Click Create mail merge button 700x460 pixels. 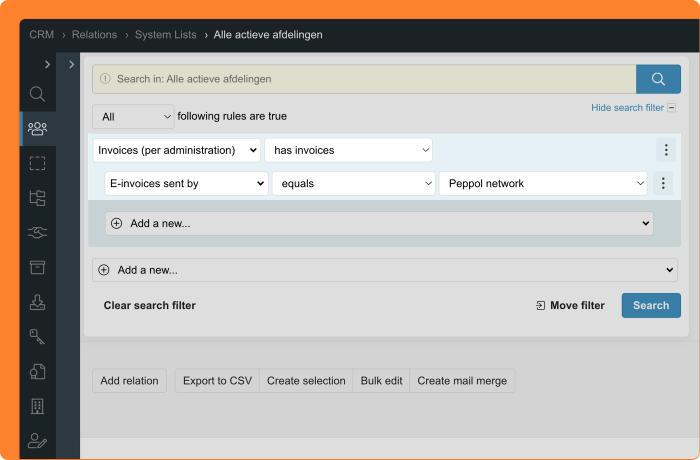coord(462,381)
